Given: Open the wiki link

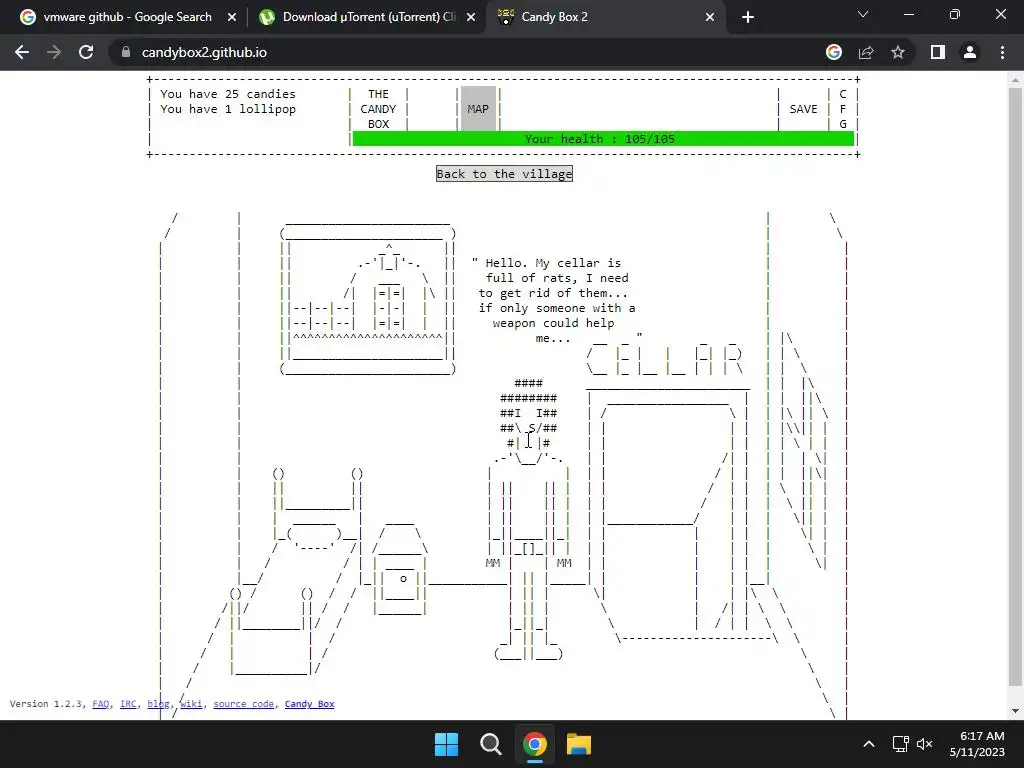Looking at the screenshot, I should pyautogui.click(x=191, y=704).
